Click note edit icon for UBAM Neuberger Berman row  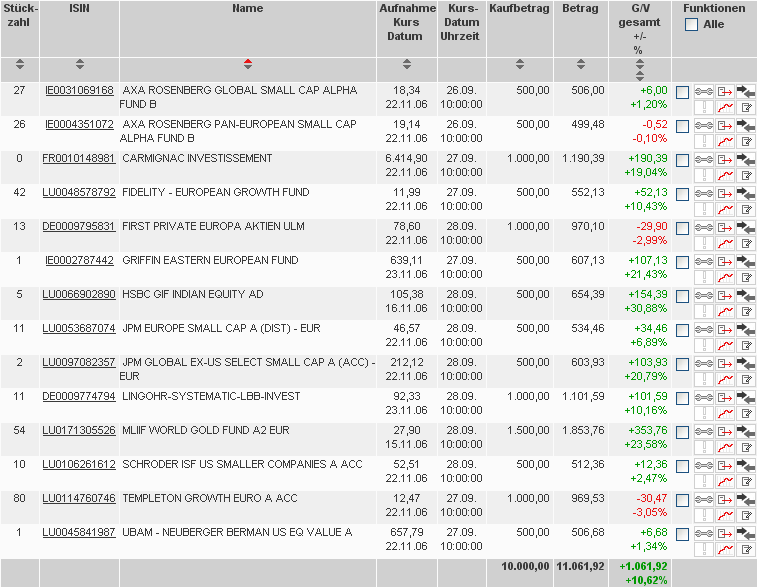[746, 549]
